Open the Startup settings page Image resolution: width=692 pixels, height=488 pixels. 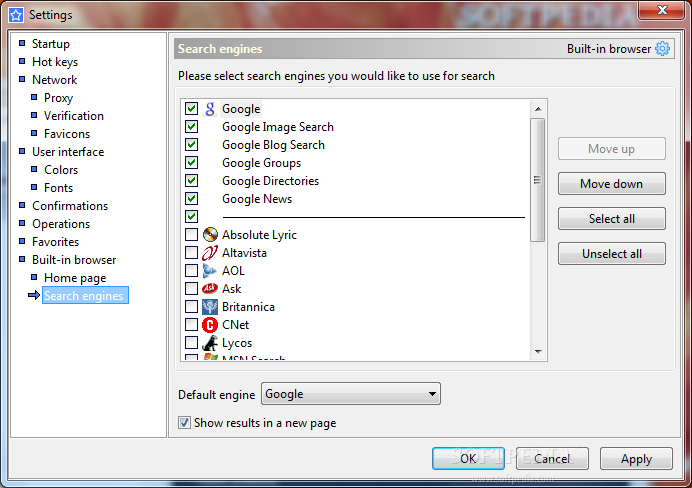coord(51,44)
